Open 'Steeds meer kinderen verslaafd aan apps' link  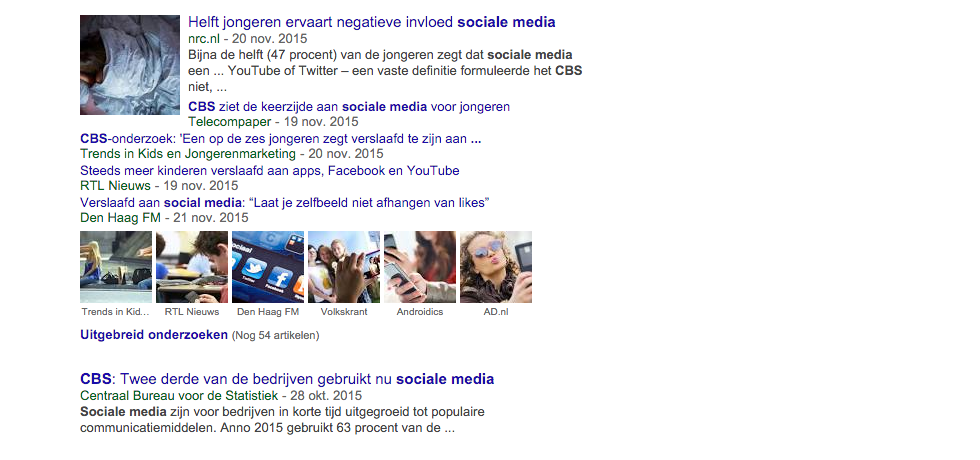269,170
